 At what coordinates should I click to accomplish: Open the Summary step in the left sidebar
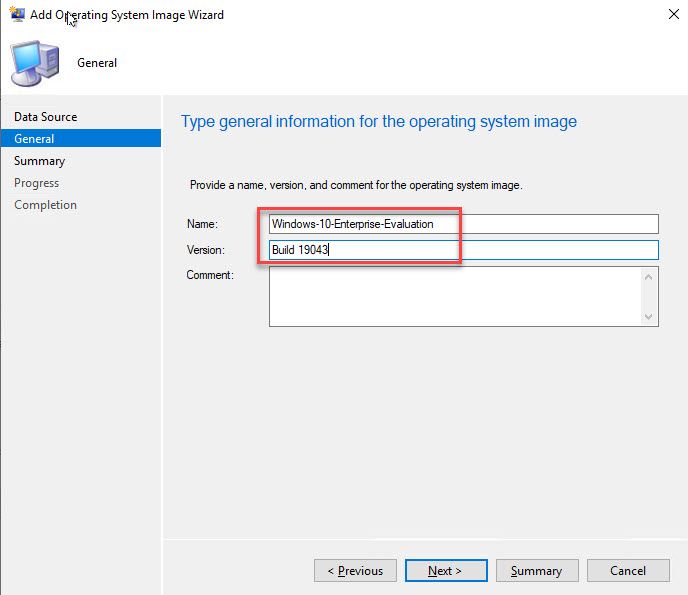(x=39, y=161)
